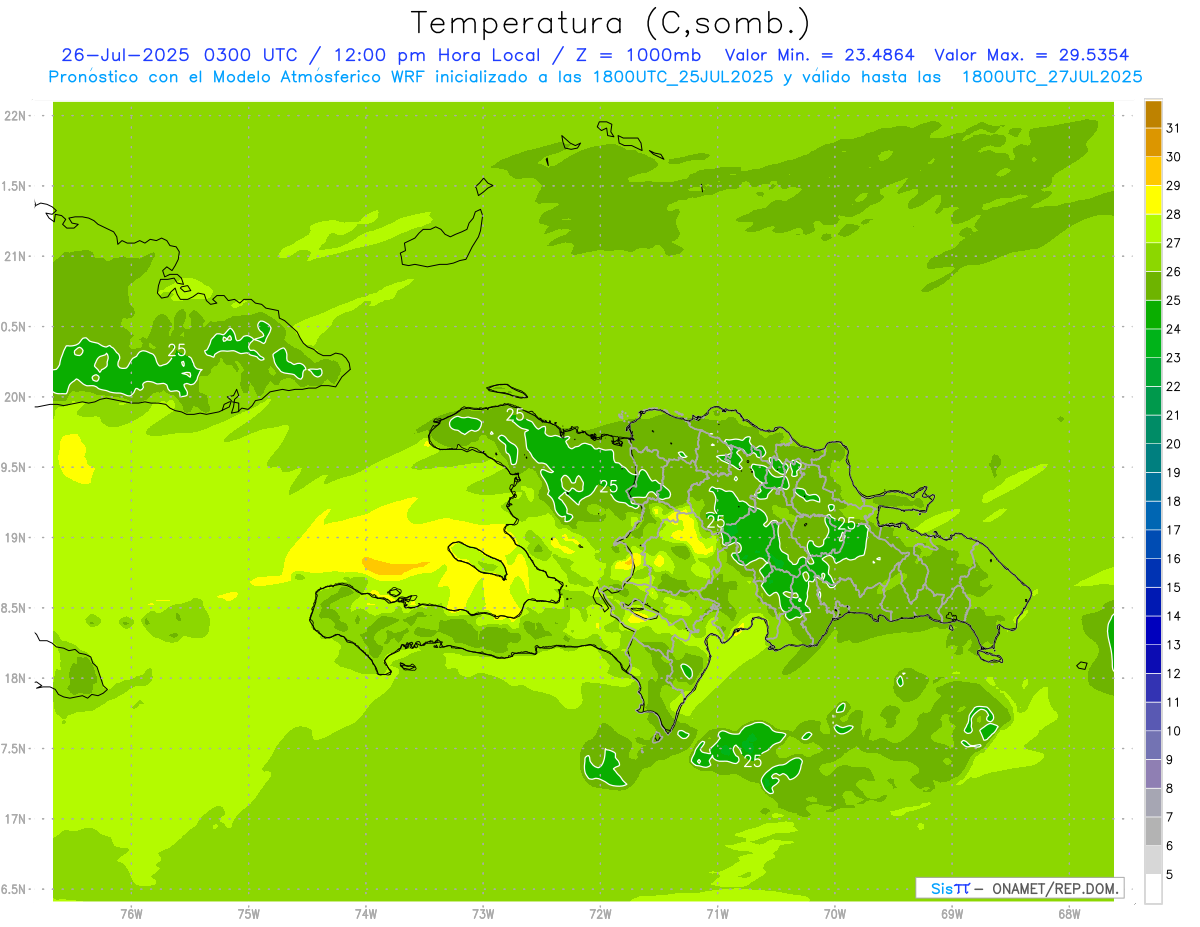1200x927 pixels.
Task: Click the "74W" longitude axis label
Action: (365, 914)
